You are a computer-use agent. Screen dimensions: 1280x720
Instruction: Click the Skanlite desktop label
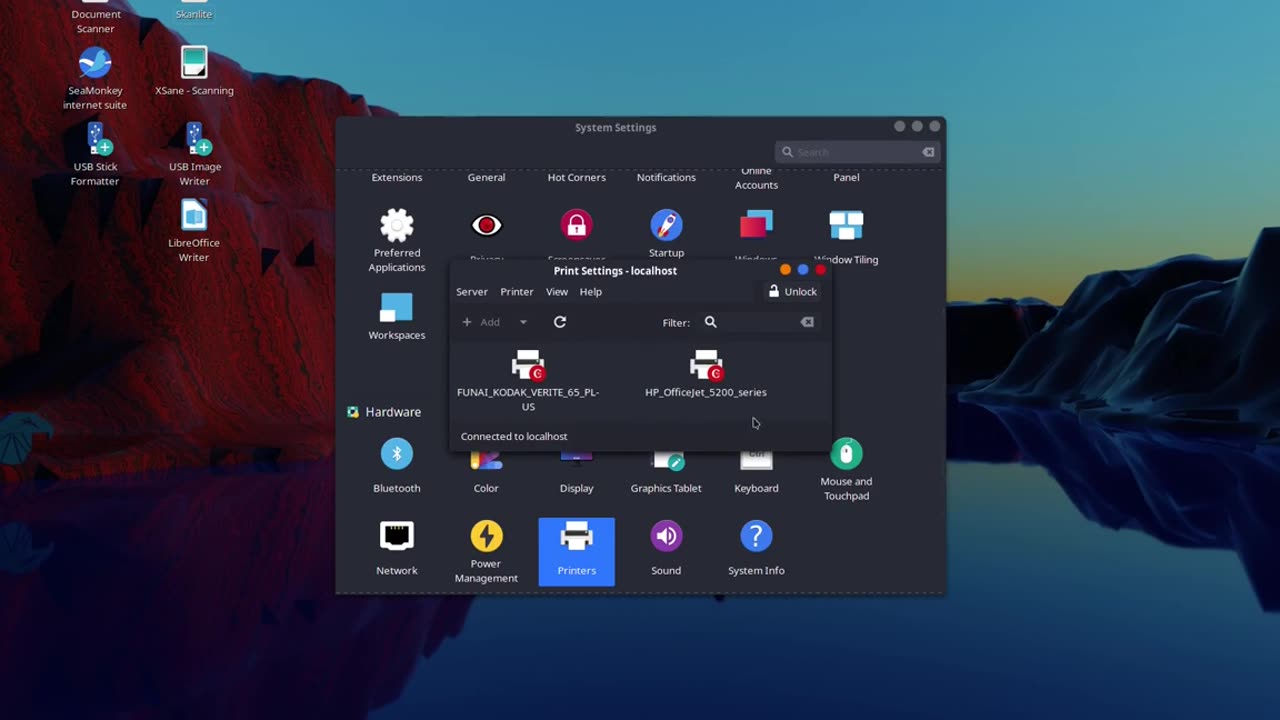194,14
